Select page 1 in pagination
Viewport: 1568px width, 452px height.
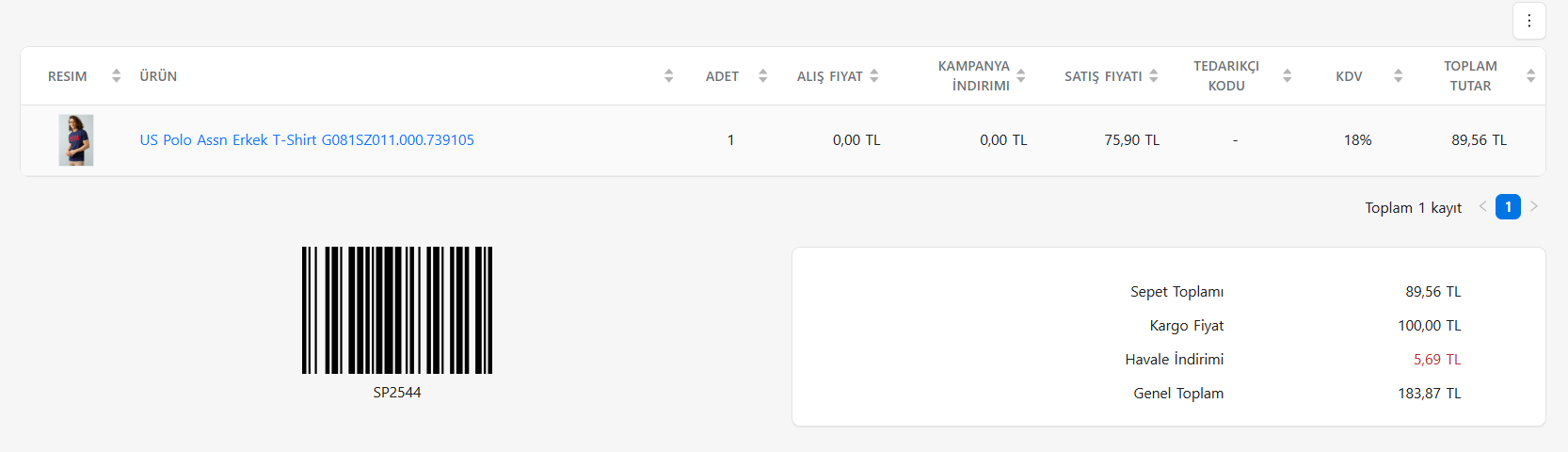coord(1508,207)
